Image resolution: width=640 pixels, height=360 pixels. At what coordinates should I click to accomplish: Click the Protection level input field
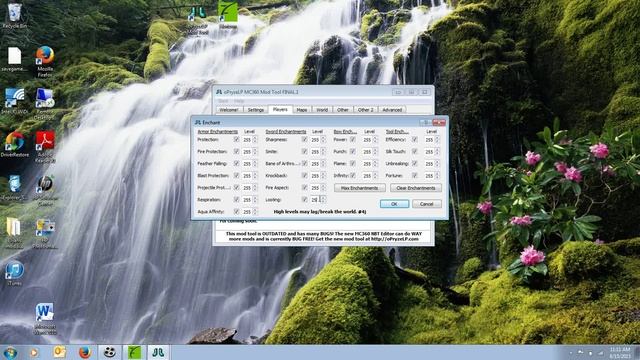(247, 140)
